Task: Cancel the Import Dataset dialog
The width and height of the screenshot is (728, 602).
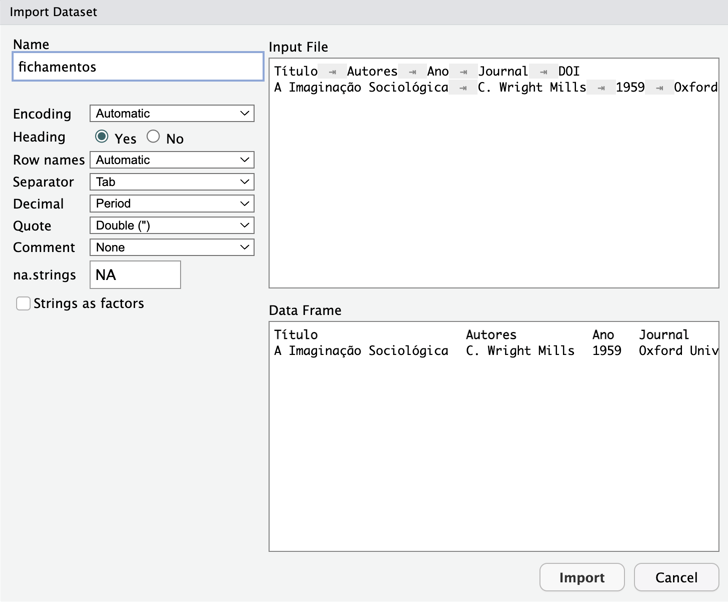Action: pyautogui.click(x=676, y=577)
